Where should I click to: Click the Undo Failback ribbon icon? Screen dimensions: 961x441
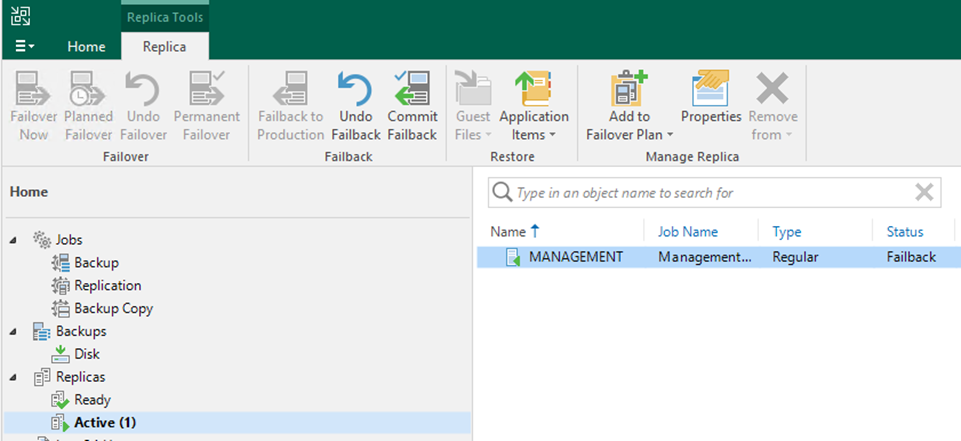click(x=356, y=90)
